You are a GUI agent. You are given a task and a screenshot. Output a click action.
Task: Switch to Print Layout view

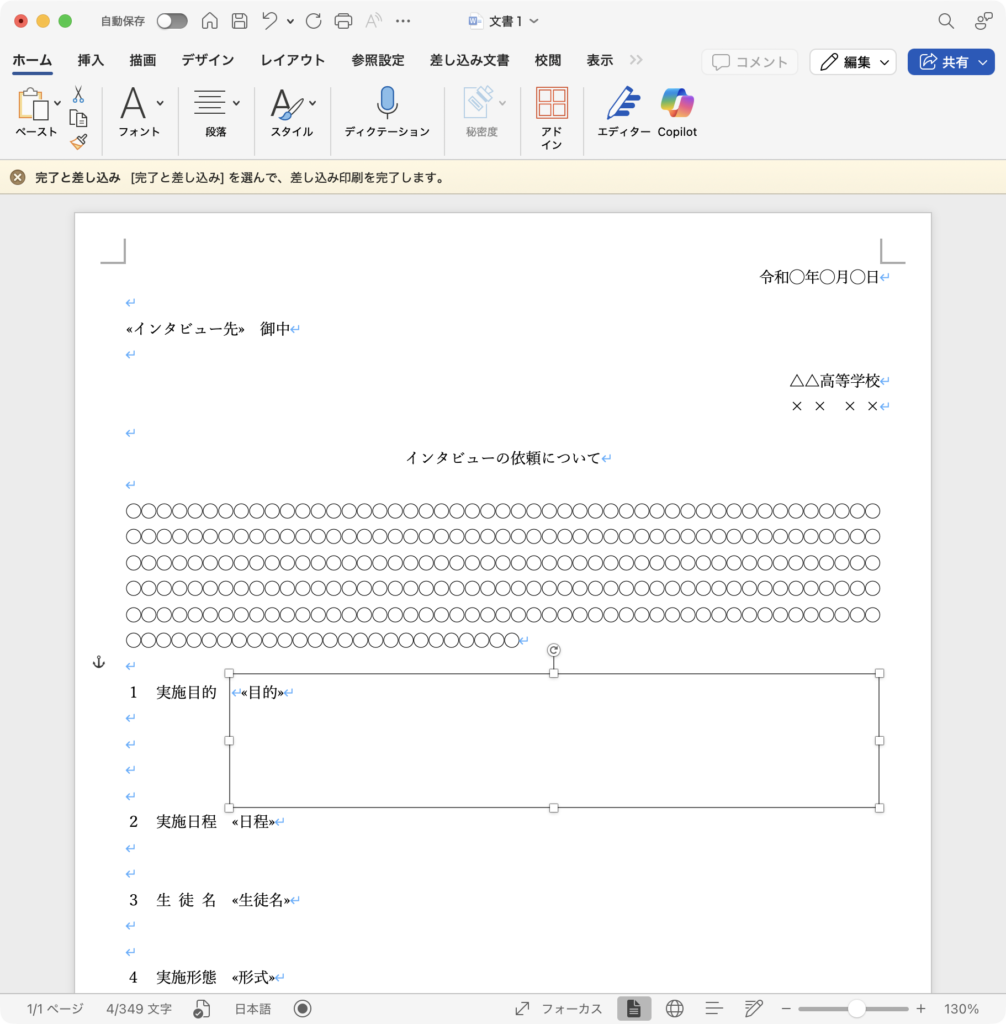coord(634,1009)
